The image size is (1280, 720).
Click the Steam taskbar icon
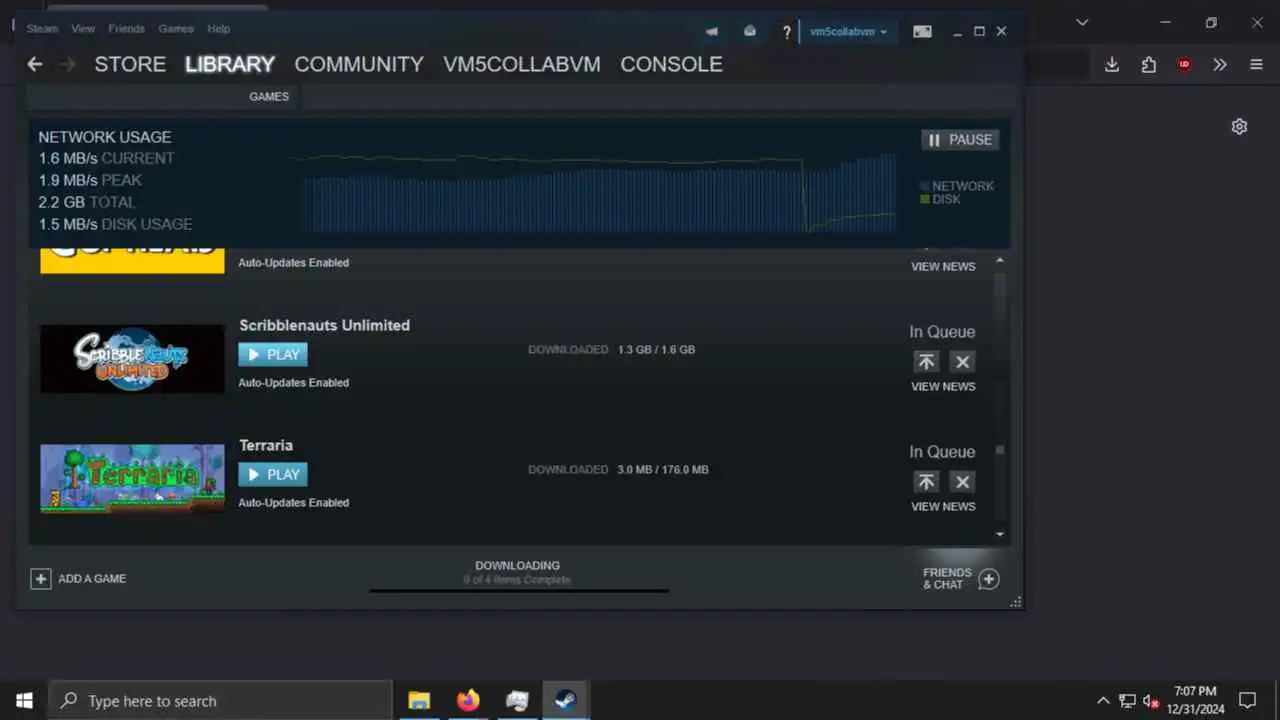click(566, 701)
